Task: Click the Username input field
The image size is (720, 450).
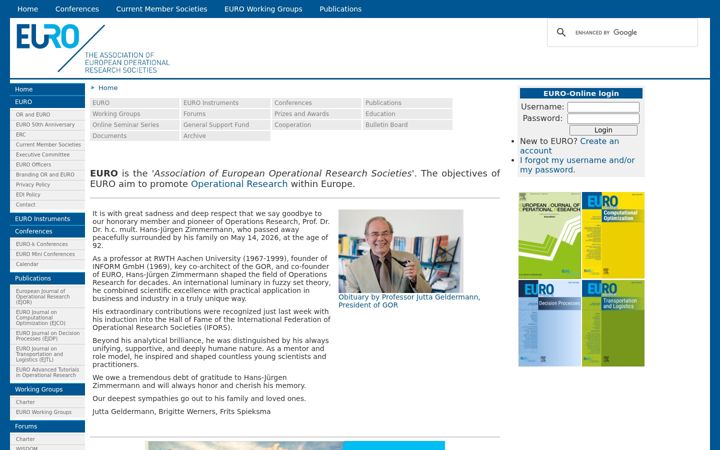Action: 603,107
